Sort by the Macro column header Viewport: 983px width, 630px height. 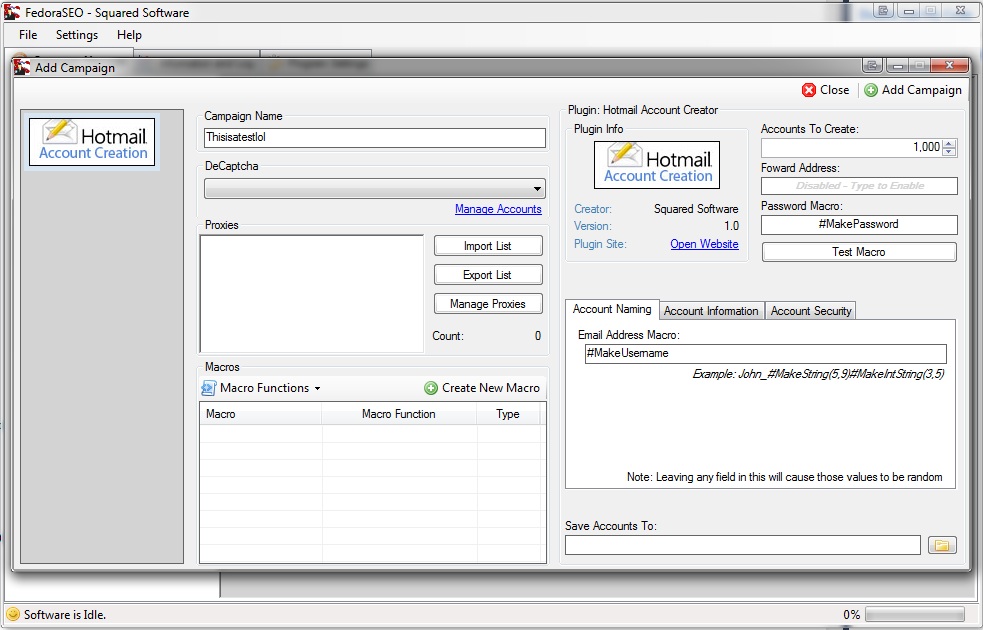pyautogui.click(x=261, y=414)
